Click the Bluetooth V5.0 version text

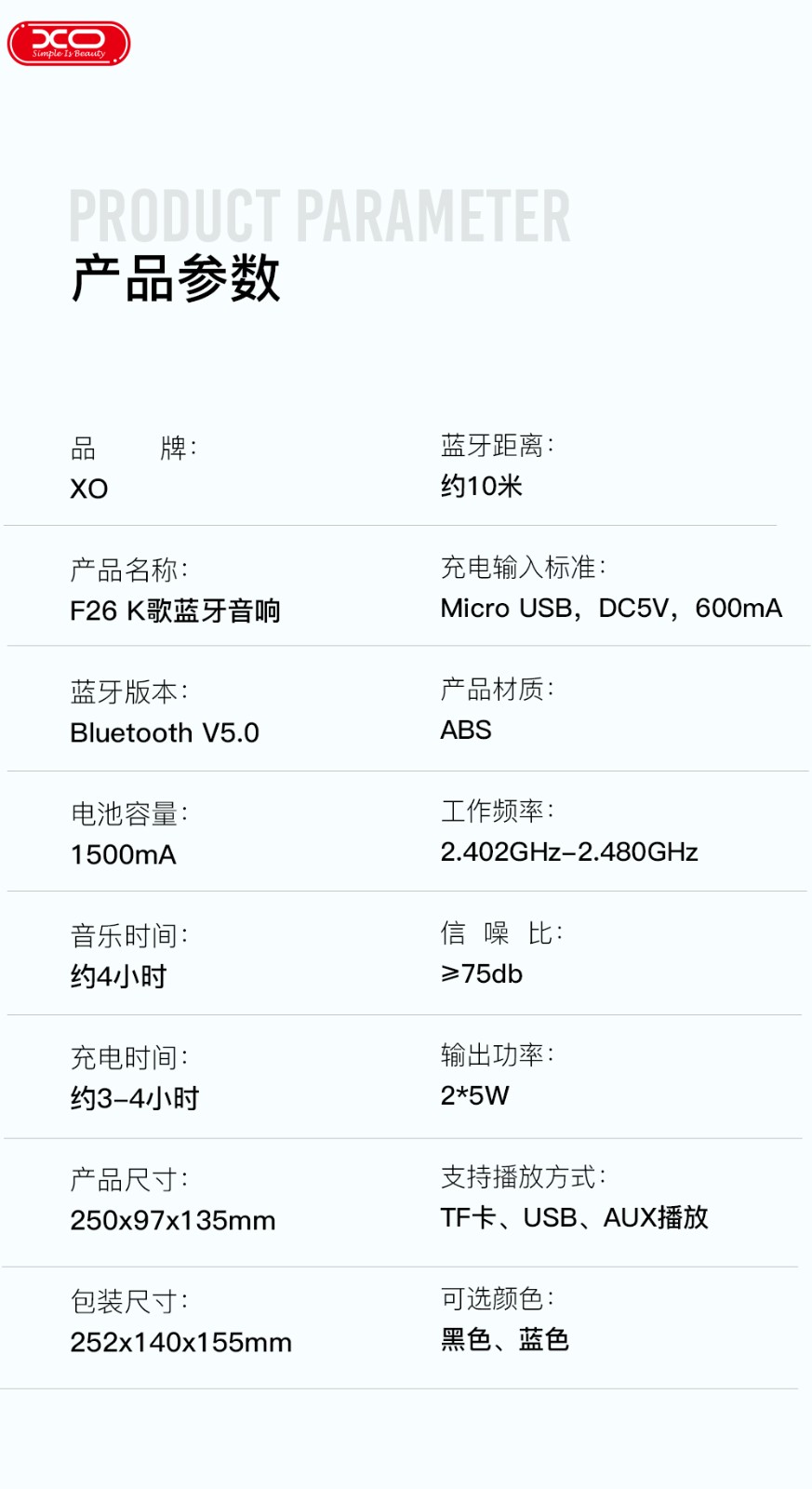tap(165, 733)
